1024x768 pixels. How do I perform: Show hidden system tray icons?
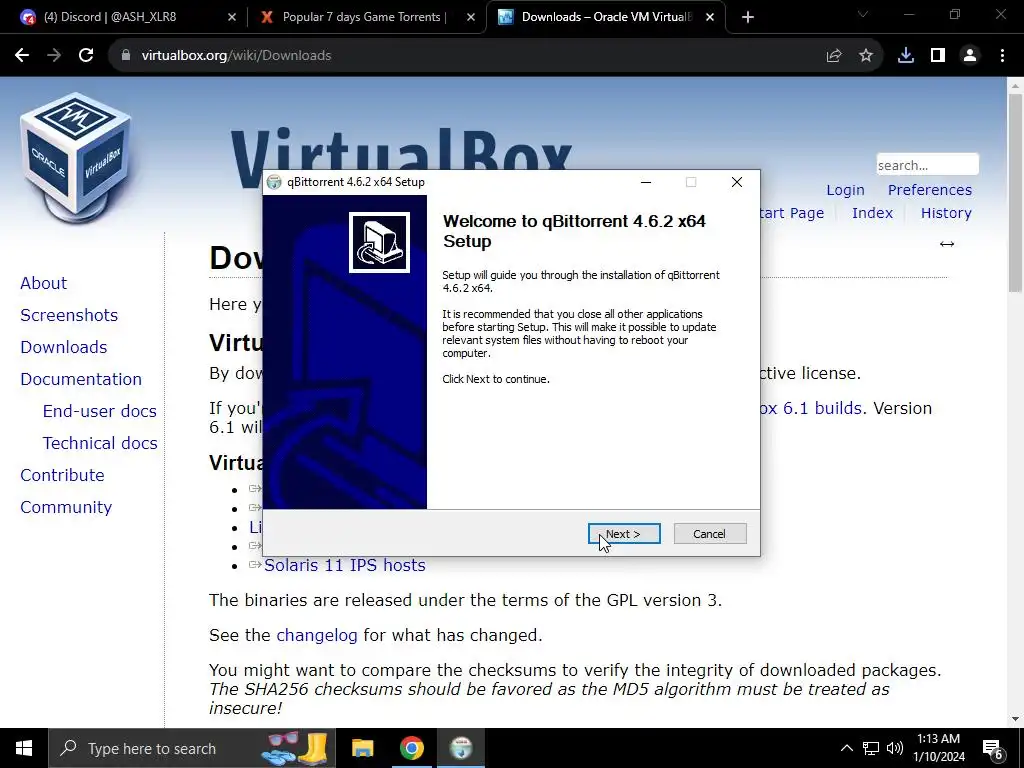(x=846, y=748)
